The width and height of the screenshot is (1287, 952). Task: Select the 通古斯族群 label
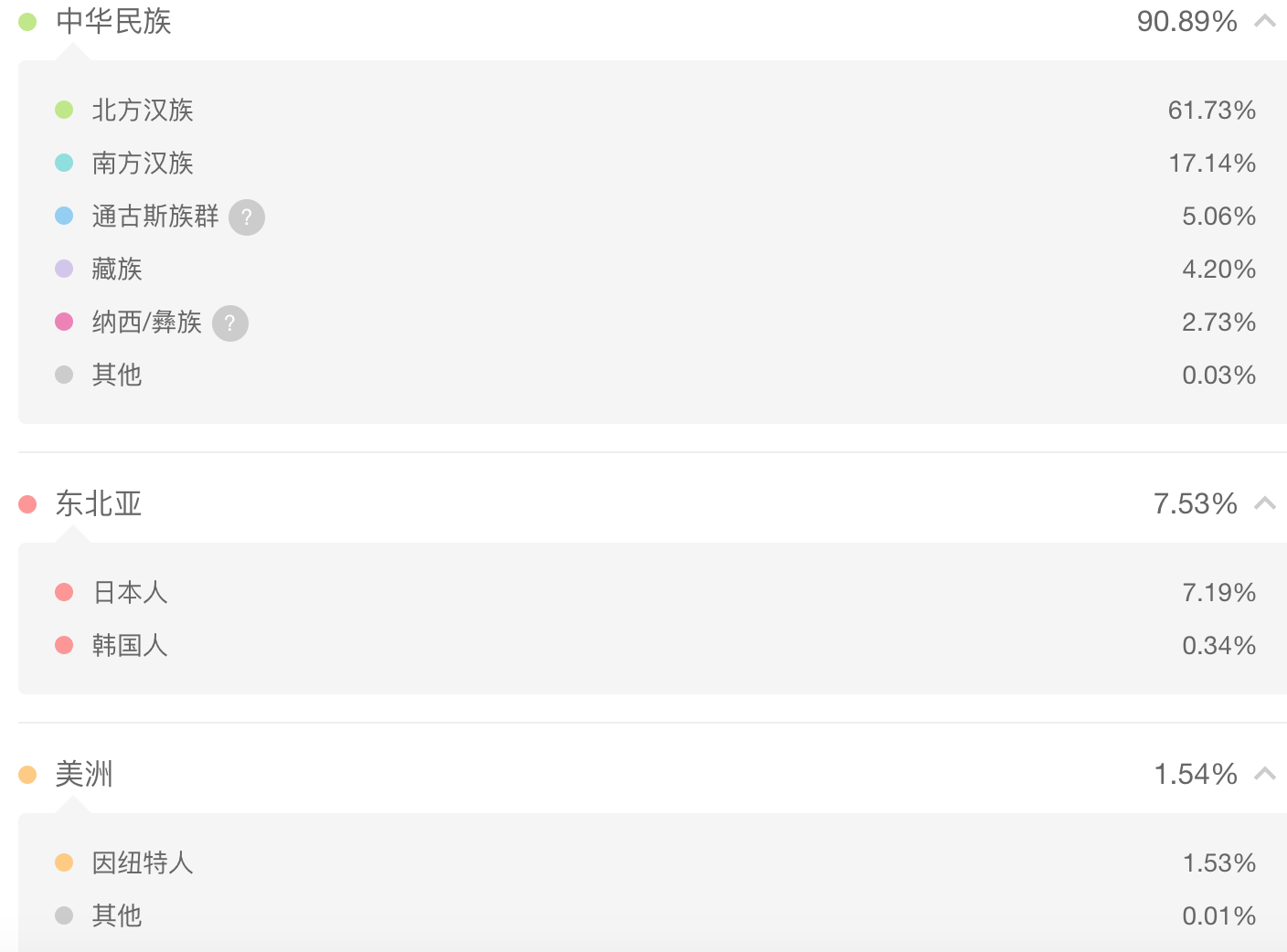[x=155, y=217]
